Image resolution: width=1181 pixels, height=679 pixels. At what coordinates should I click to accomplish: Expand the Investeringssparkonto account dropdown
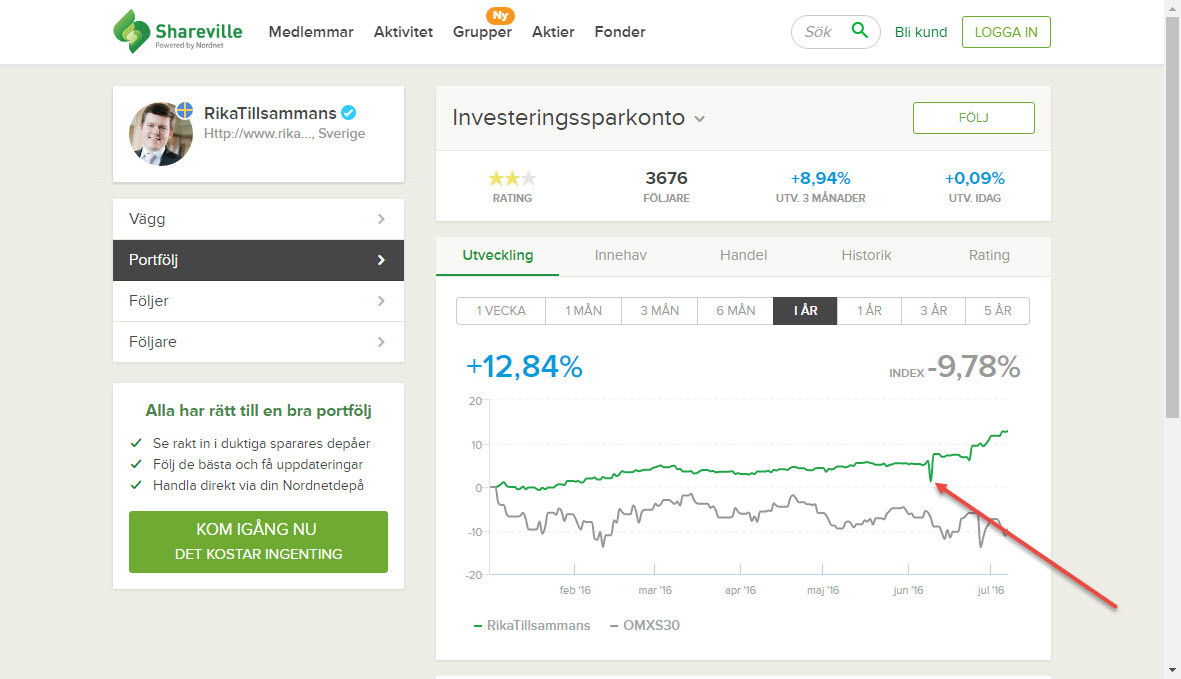(x=700, y=119)
